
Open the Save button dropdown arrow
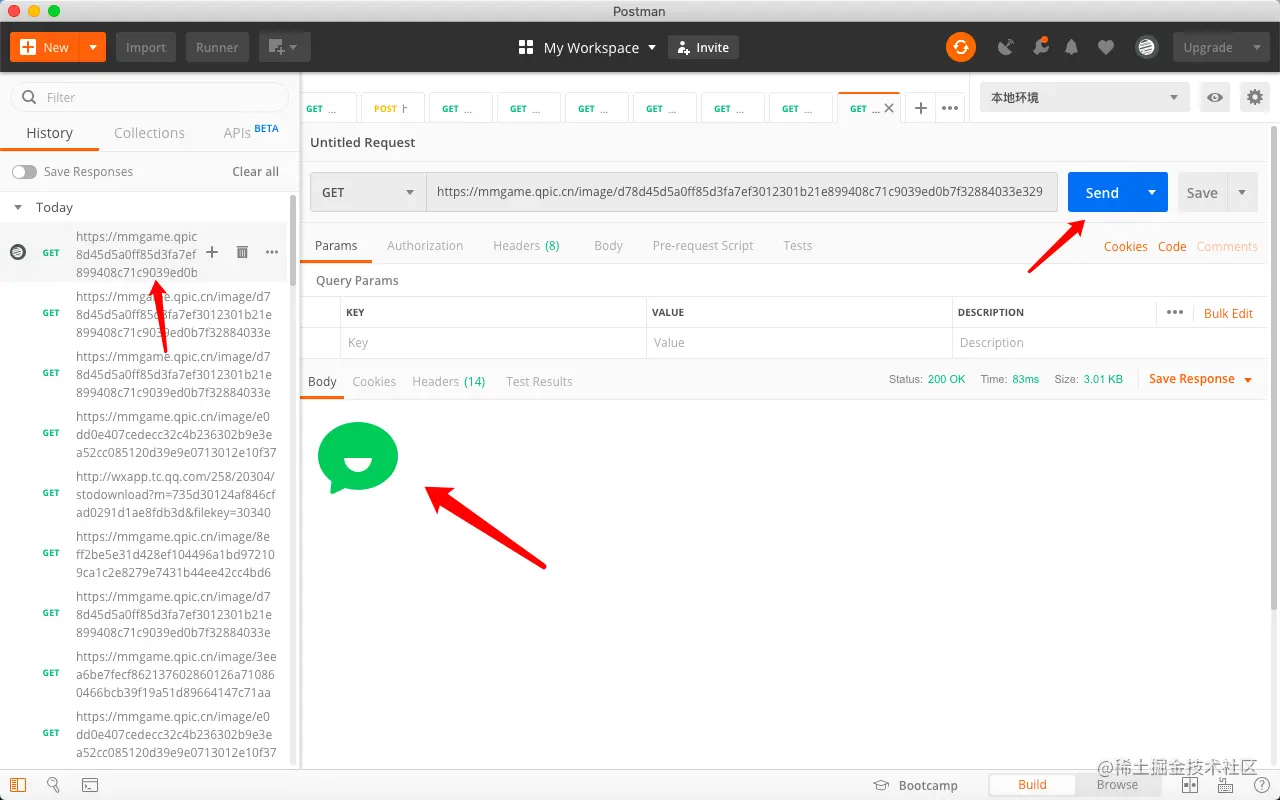(x=1243, y=192)
